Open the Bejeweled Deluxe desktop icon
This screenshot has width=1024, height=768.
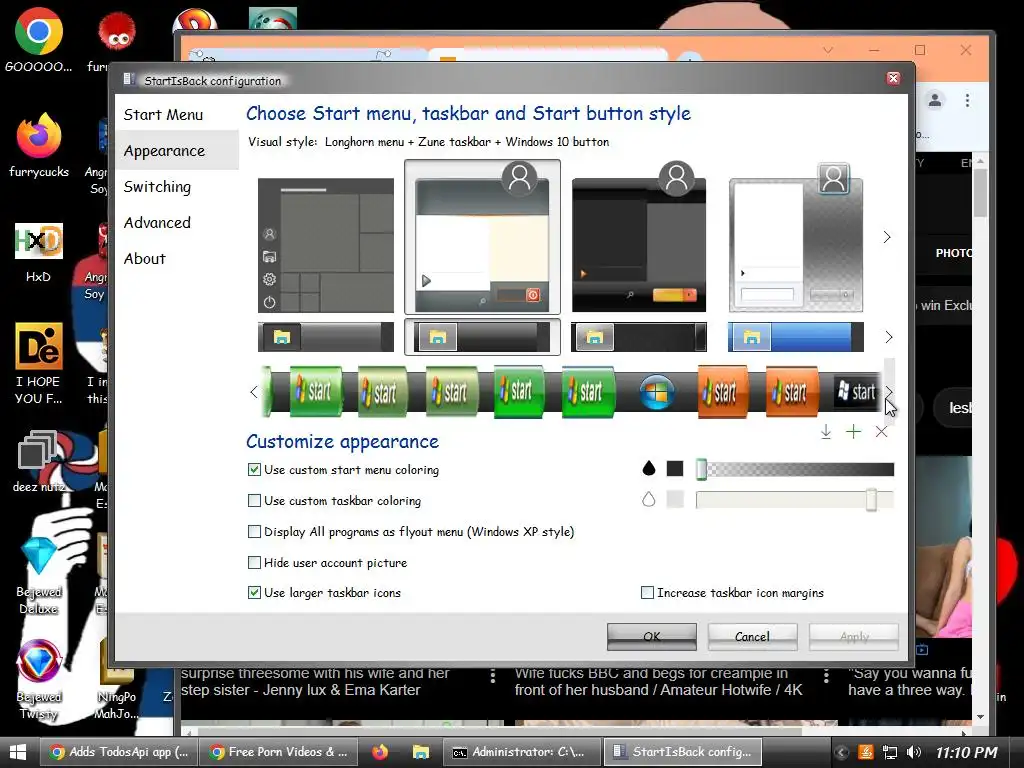pos(39,576)
